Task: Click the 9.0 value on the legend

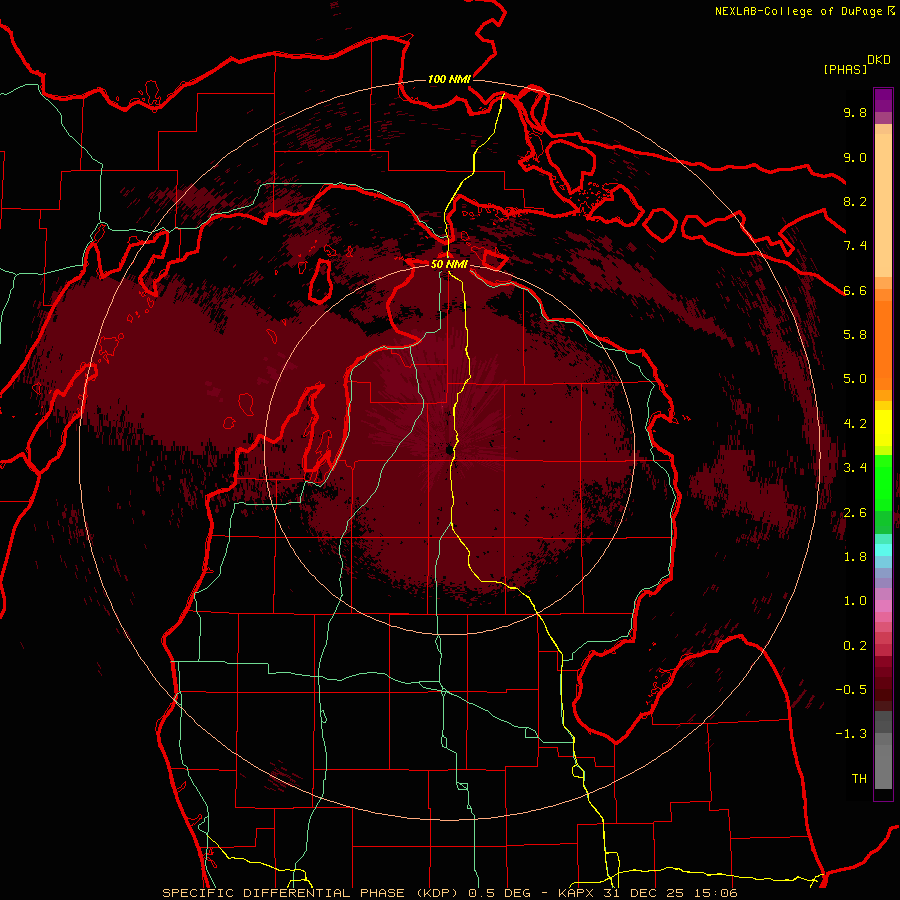Action: 855,157
